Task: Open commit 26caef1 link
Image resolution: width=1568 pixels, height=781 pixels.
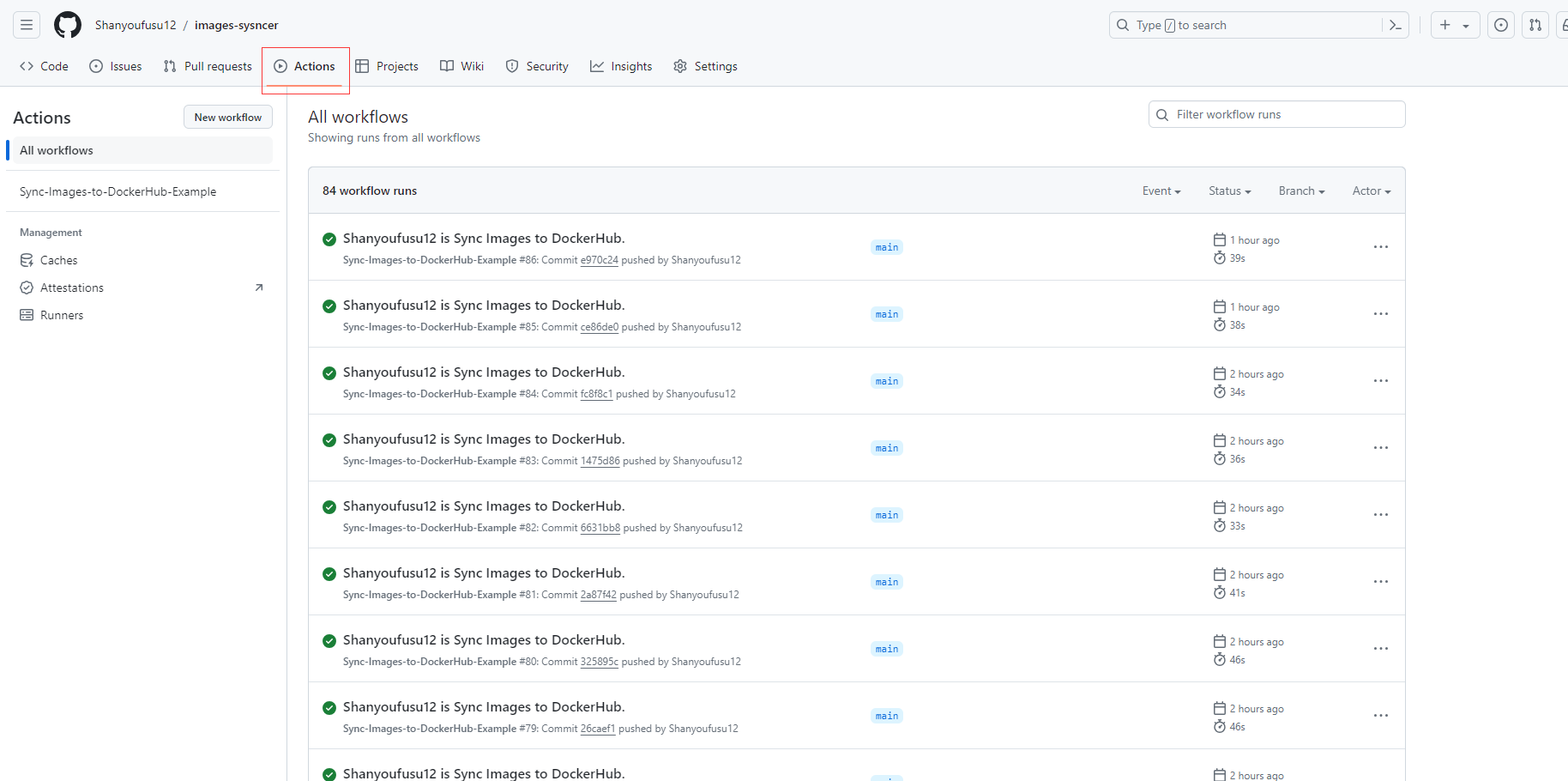Action: (598, 729)
